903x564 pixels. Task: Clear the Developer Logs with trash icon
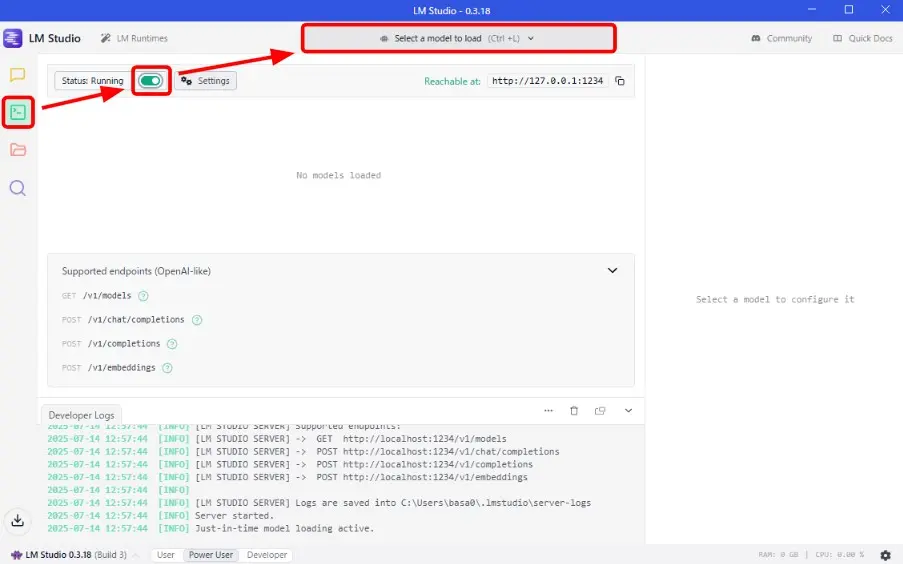click(574, 411)
